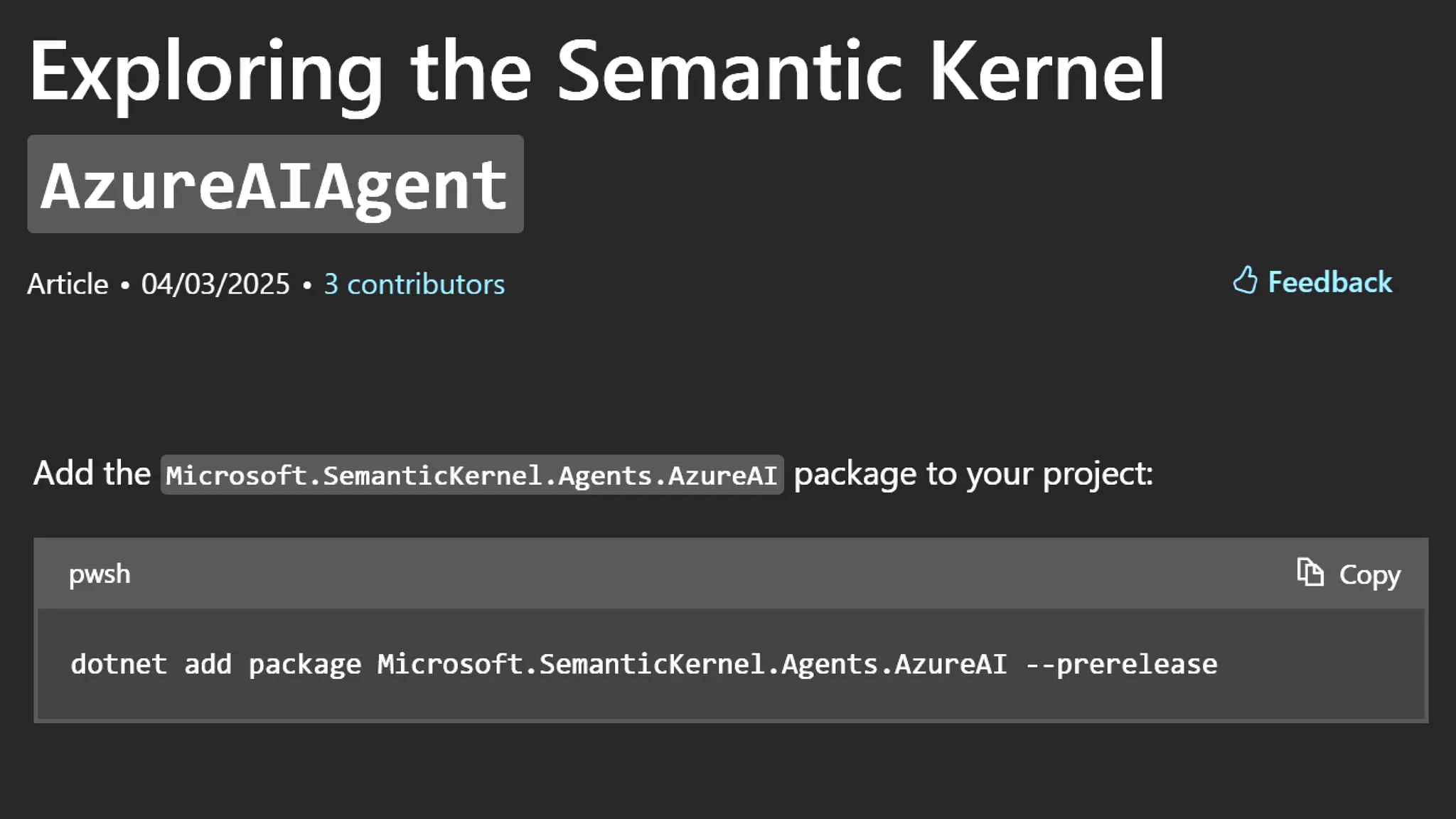Click the Article label

(x=68, y=284)
